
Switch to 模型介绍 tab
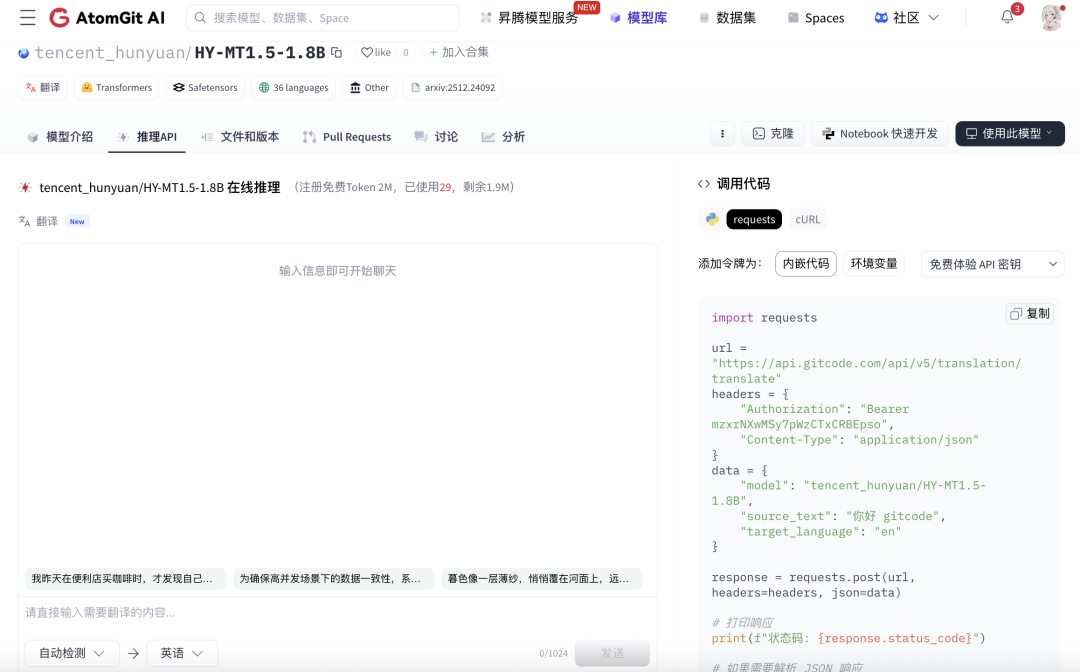pos(60,137)
